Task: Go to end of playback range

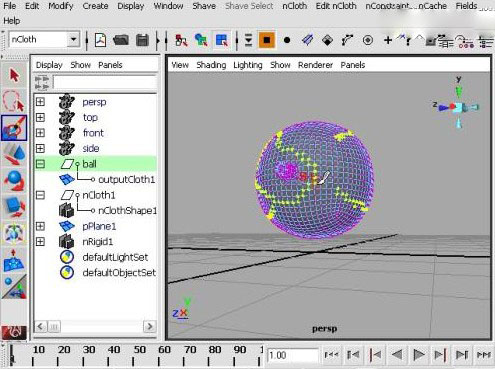Action: 484,355
